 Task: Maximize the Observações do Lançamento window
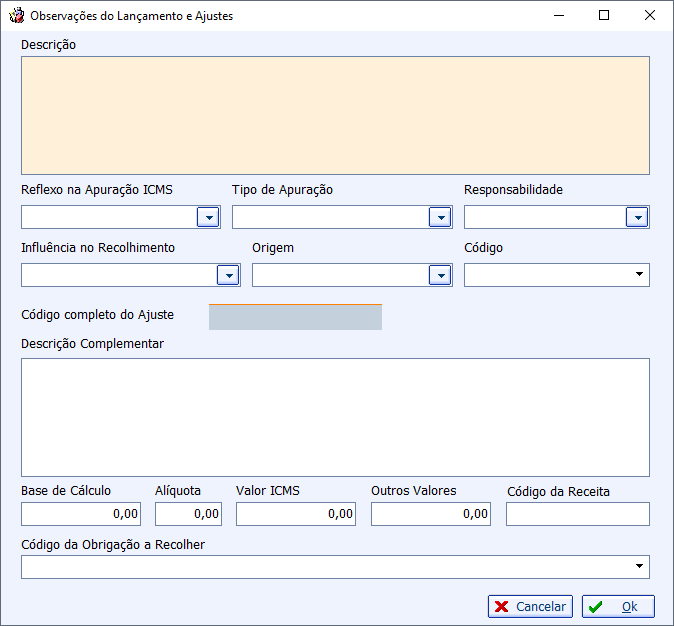click(604, 15)
